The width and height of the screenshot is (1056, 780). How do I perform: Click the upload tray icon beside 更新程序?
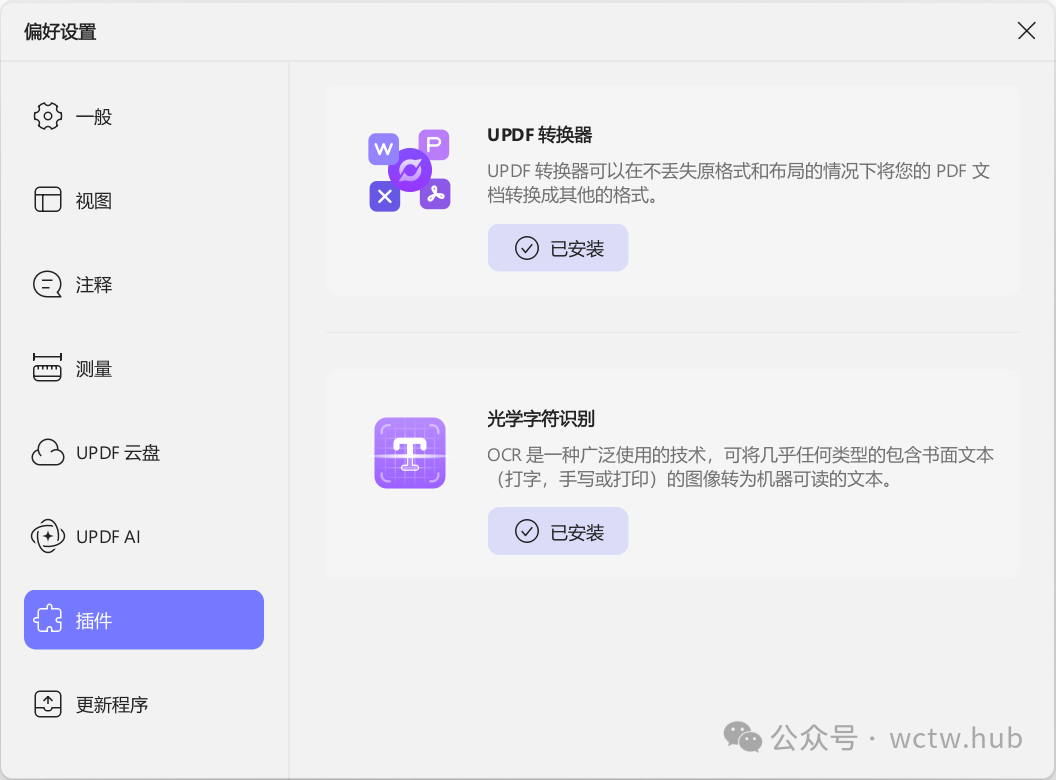click(48, 704)
